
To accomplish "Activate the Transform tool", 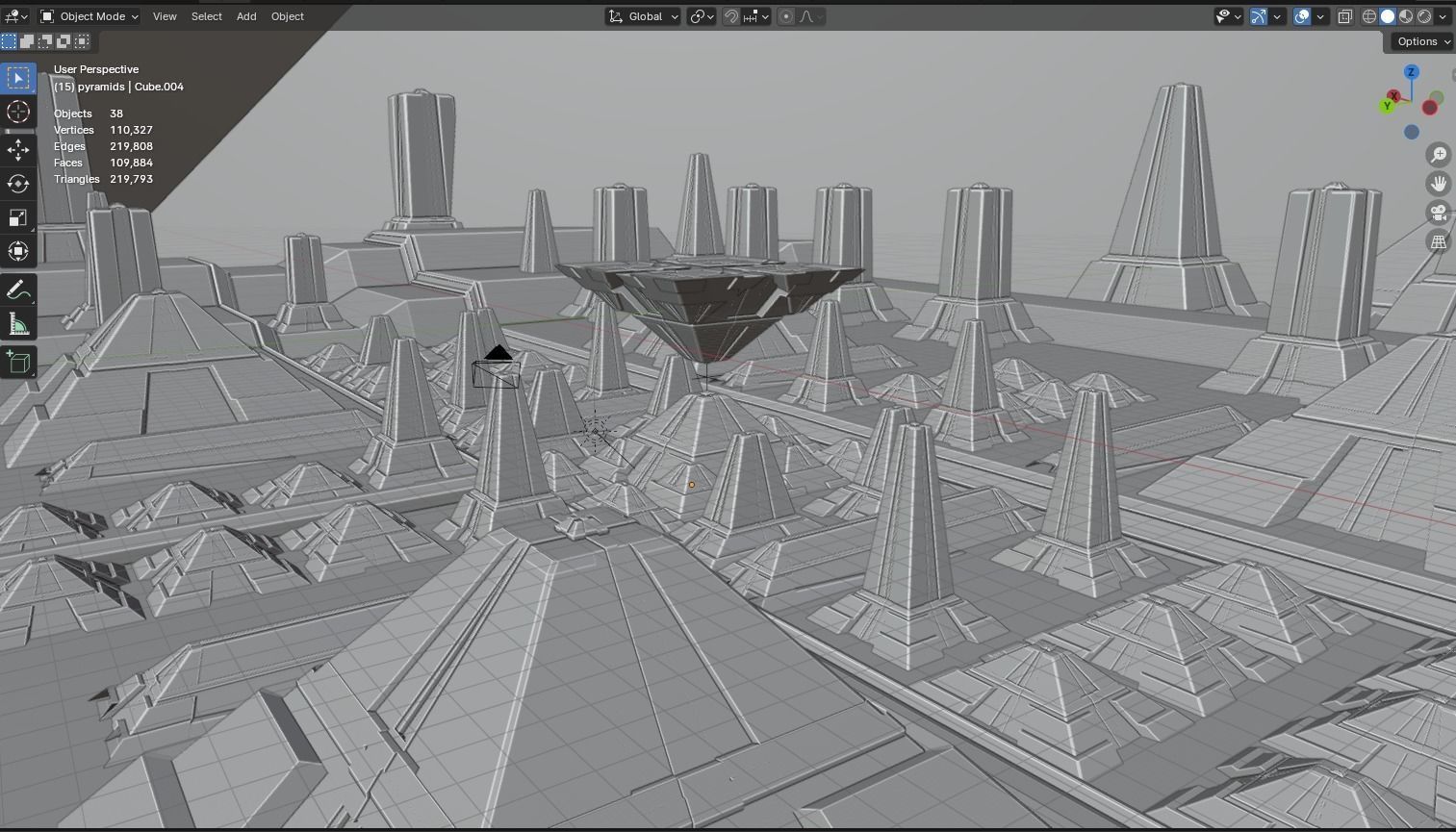I will [x=18, y=251].
